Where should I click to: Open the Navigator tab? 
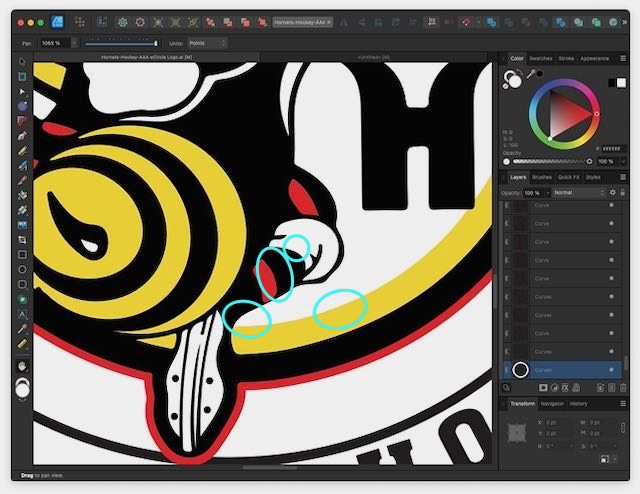[x=552, y=404]
